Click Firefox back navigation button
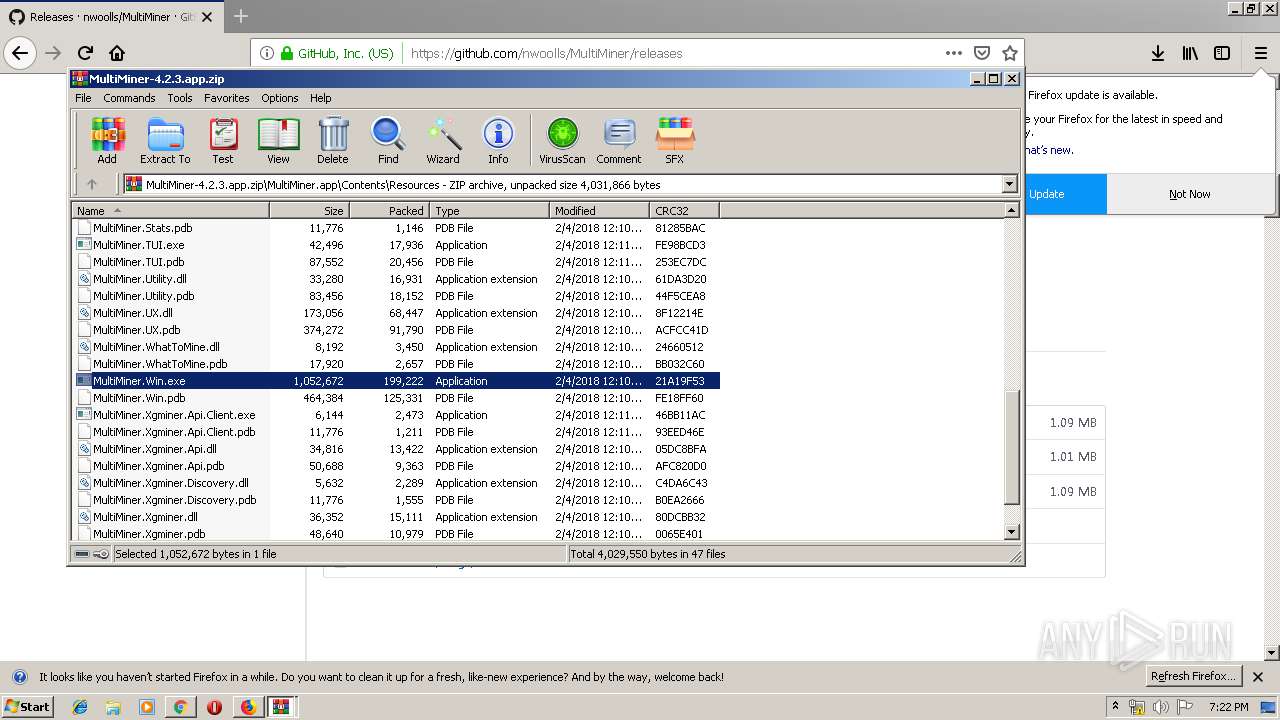 (20, 53)
